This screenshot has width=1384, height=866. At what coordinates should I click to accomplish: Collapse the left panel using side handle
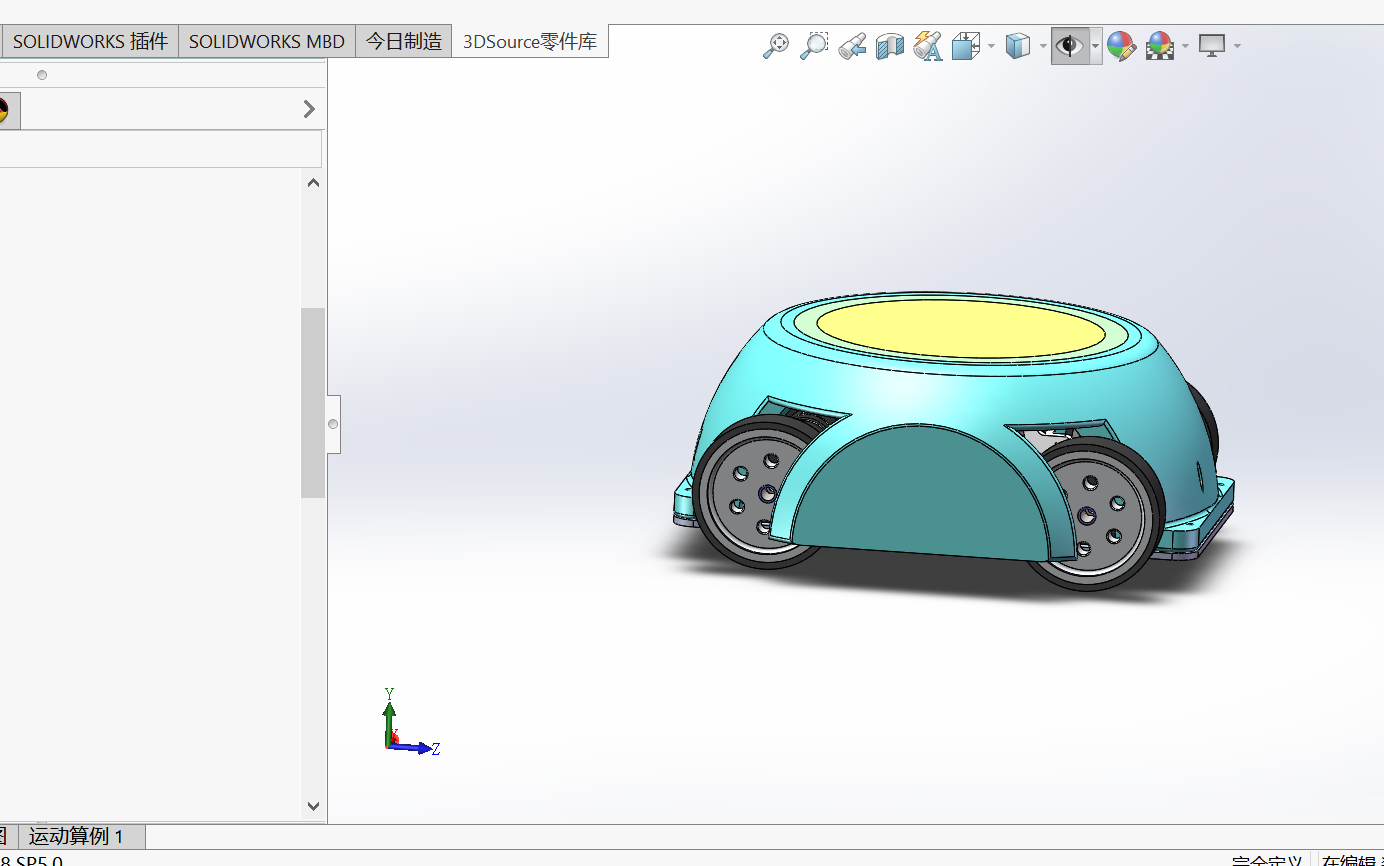pyautogui.click(x=334, y=424)
